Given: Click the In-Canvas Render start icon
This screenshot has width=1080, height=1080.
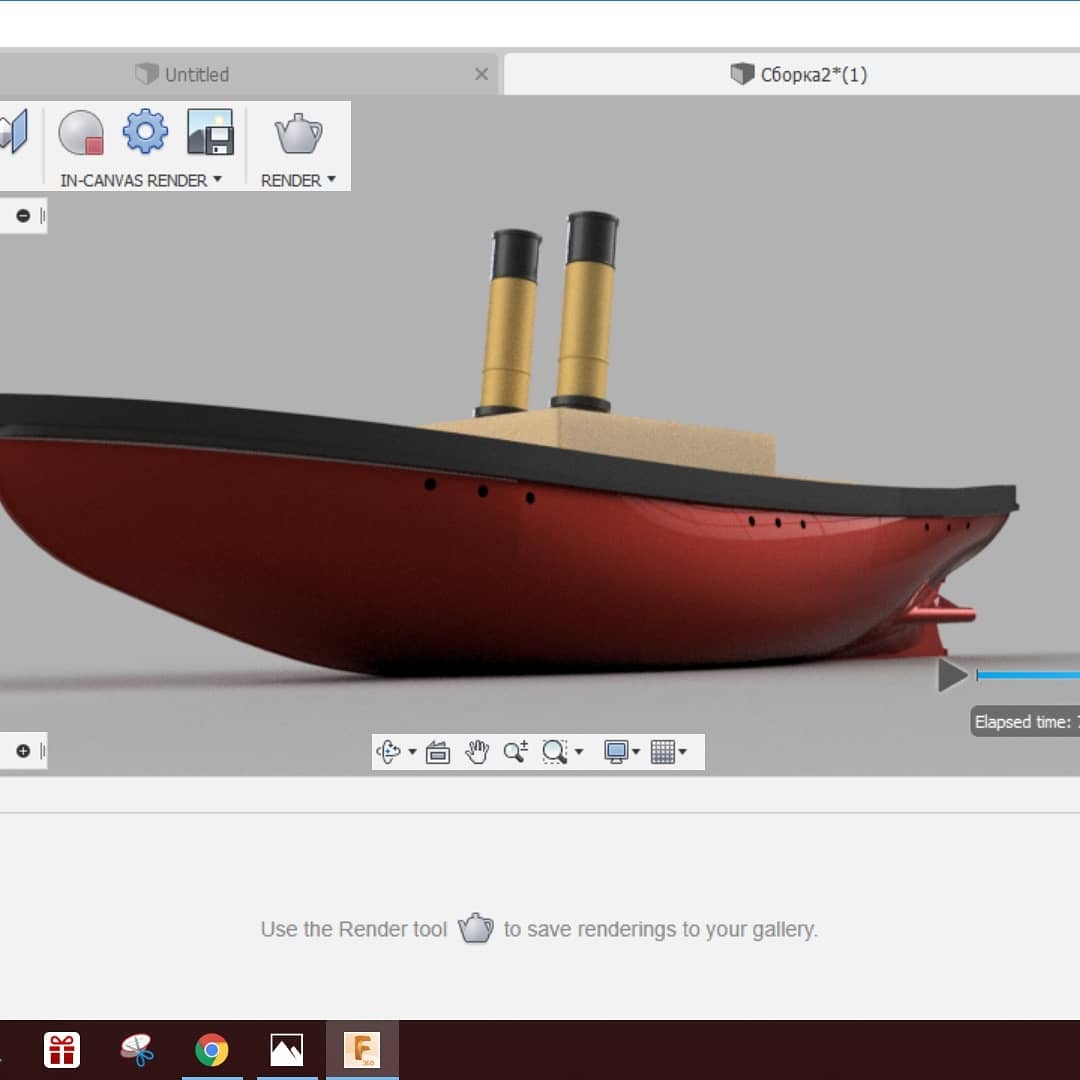Looking at the screenshot, I should (80, 133).
